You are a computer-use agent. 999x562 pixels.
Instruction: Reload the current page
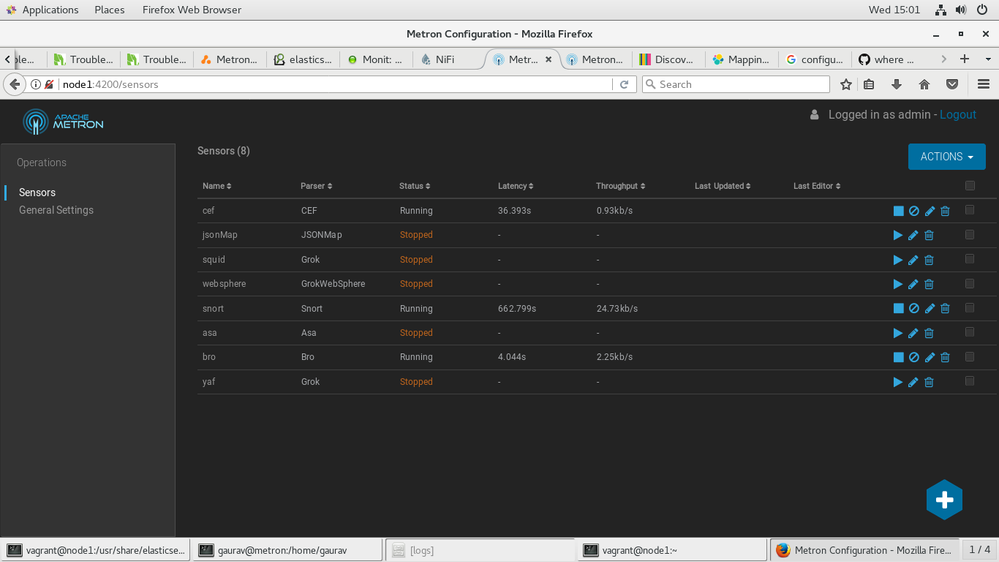(624, 84)
